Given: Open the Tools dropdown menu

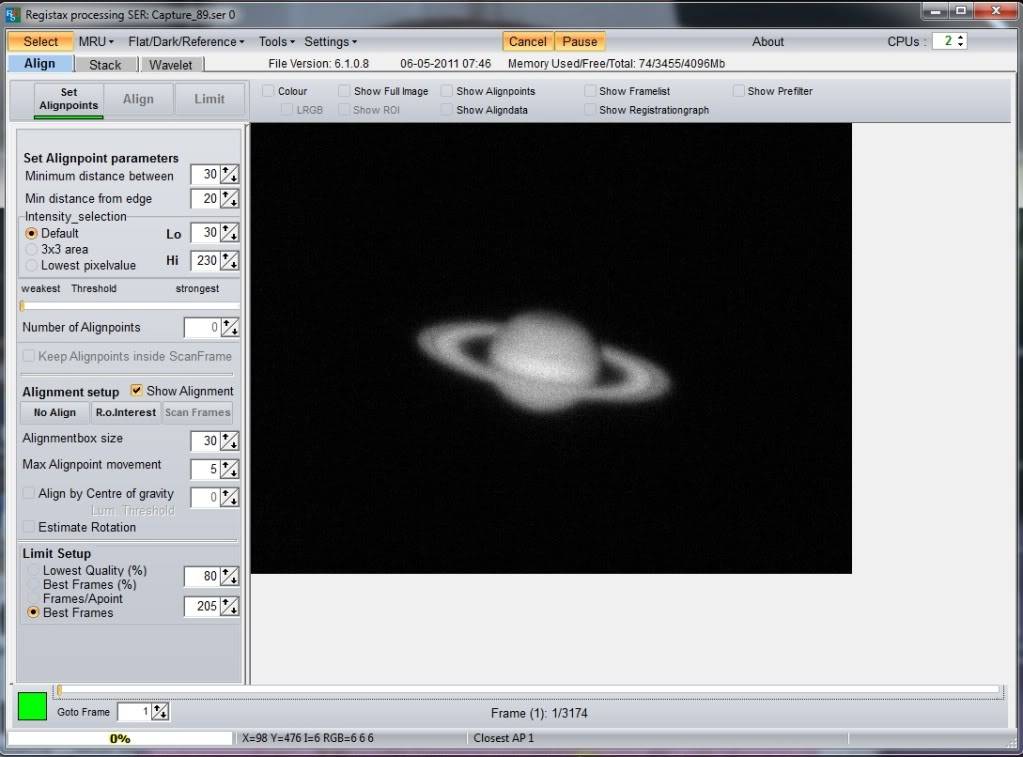Looking at the screenshot, I should pos(277,42).
